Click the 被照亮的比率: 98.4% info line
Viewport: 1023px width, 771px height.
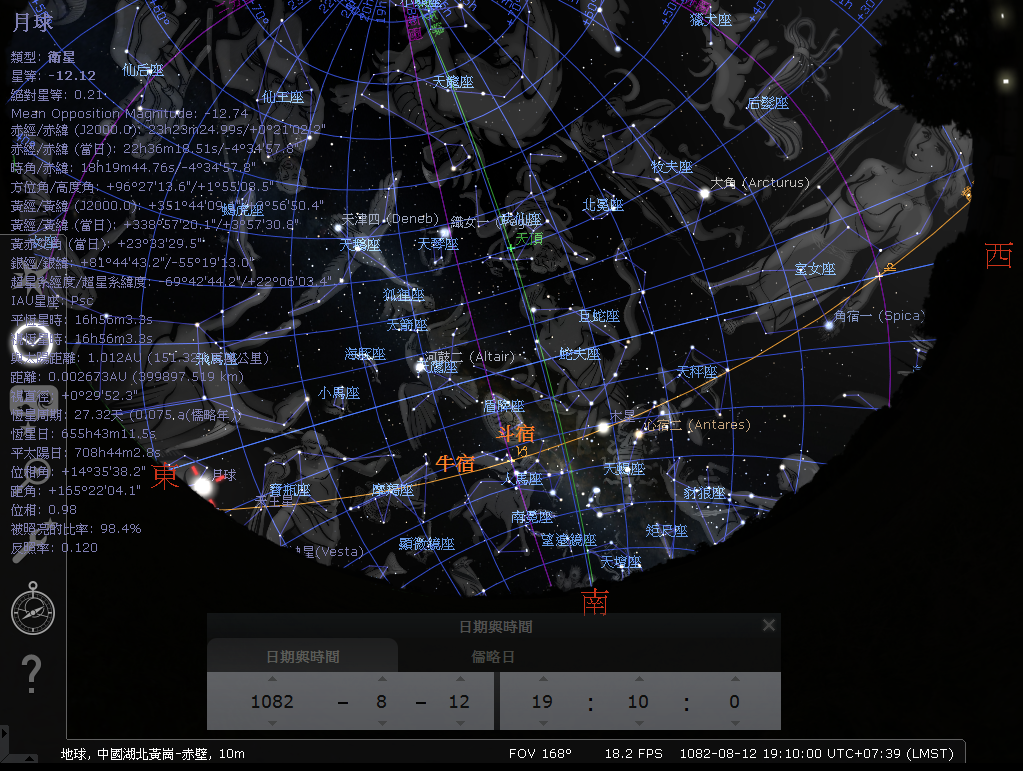tap(76, 528)
